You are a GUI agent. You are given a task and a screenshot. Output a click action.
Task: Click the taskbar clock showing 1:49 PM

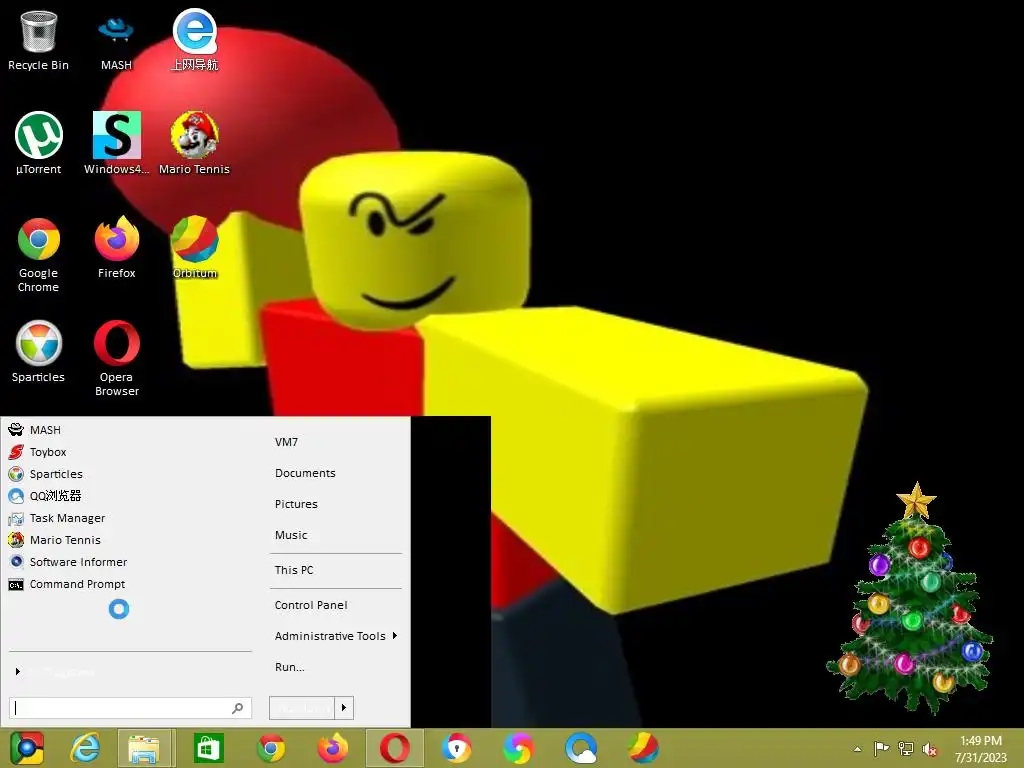coord(981,749)
